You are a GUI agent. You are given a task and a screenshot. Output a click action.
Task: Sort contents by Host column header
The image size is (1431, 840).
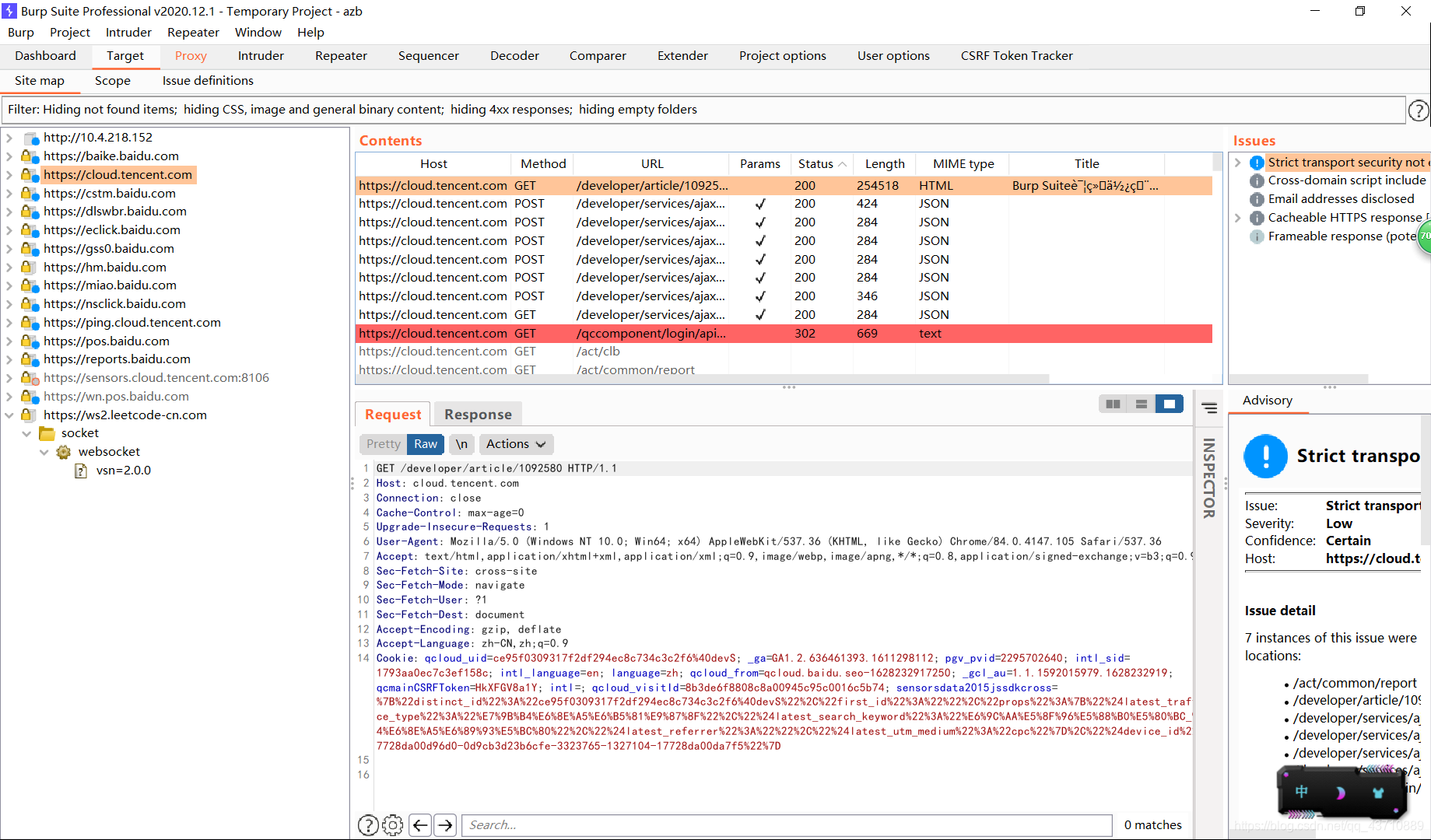pos(433,164)
